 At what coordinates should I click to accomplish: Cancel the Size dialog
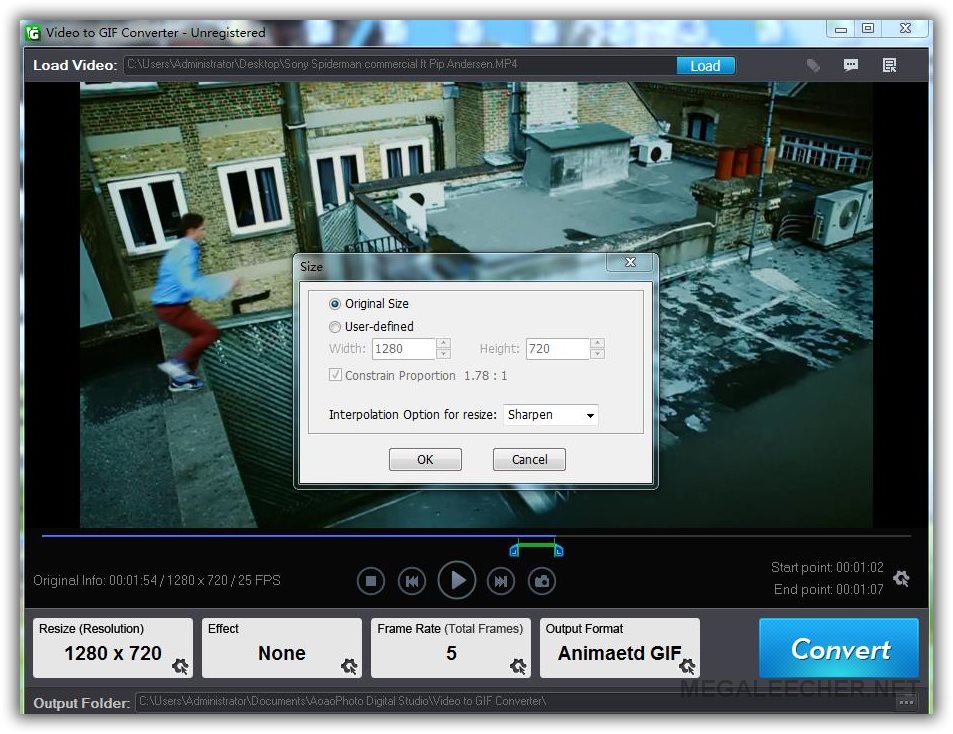click(x=529, y=459)
